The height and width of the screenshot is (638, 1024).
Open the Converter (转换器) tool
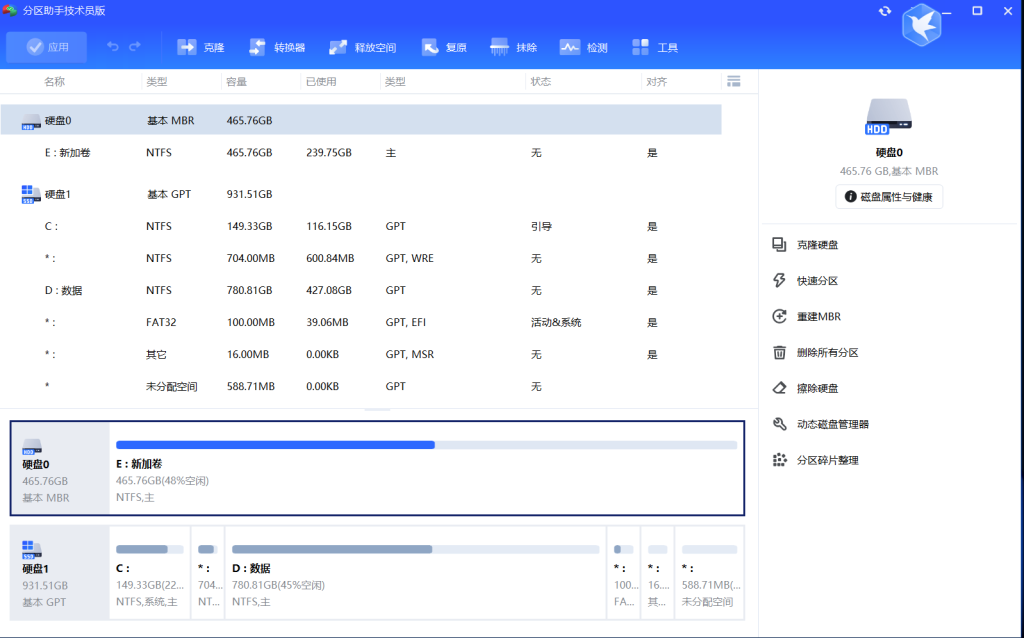pyautogui.click(x=257, y=47)
